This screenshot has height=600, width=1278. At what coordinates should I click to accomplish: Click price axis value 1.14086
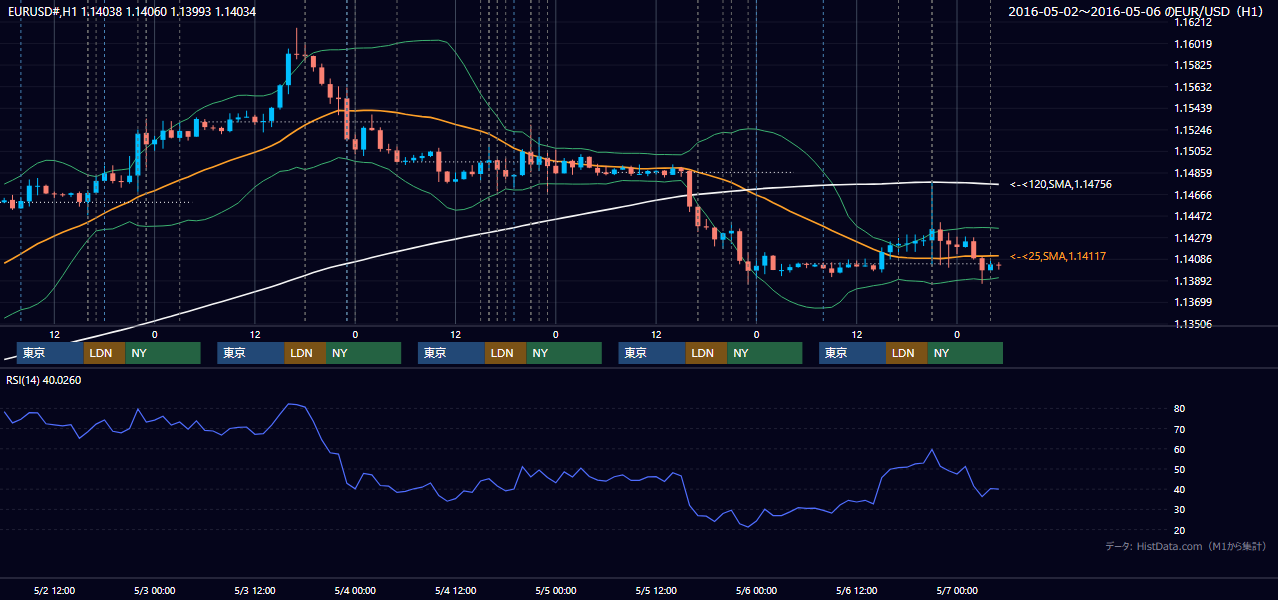tap(1193, 259)
